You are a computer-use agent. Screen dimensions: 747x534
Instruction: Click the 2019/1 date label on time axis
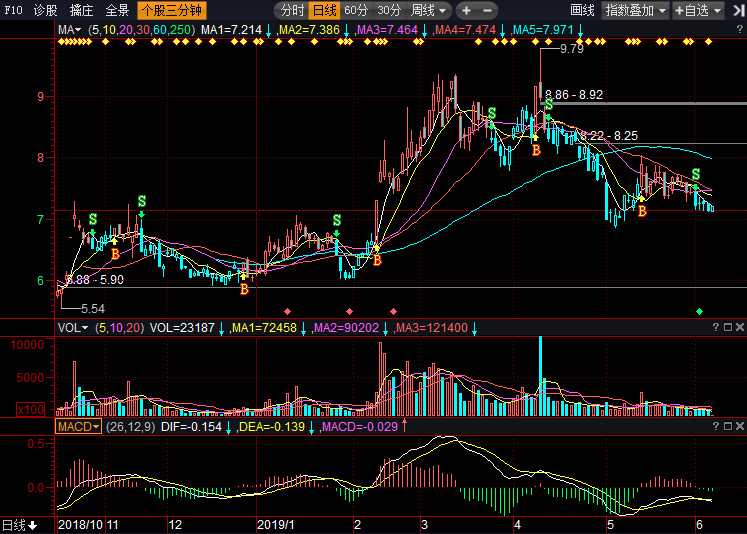coord(276,525)
